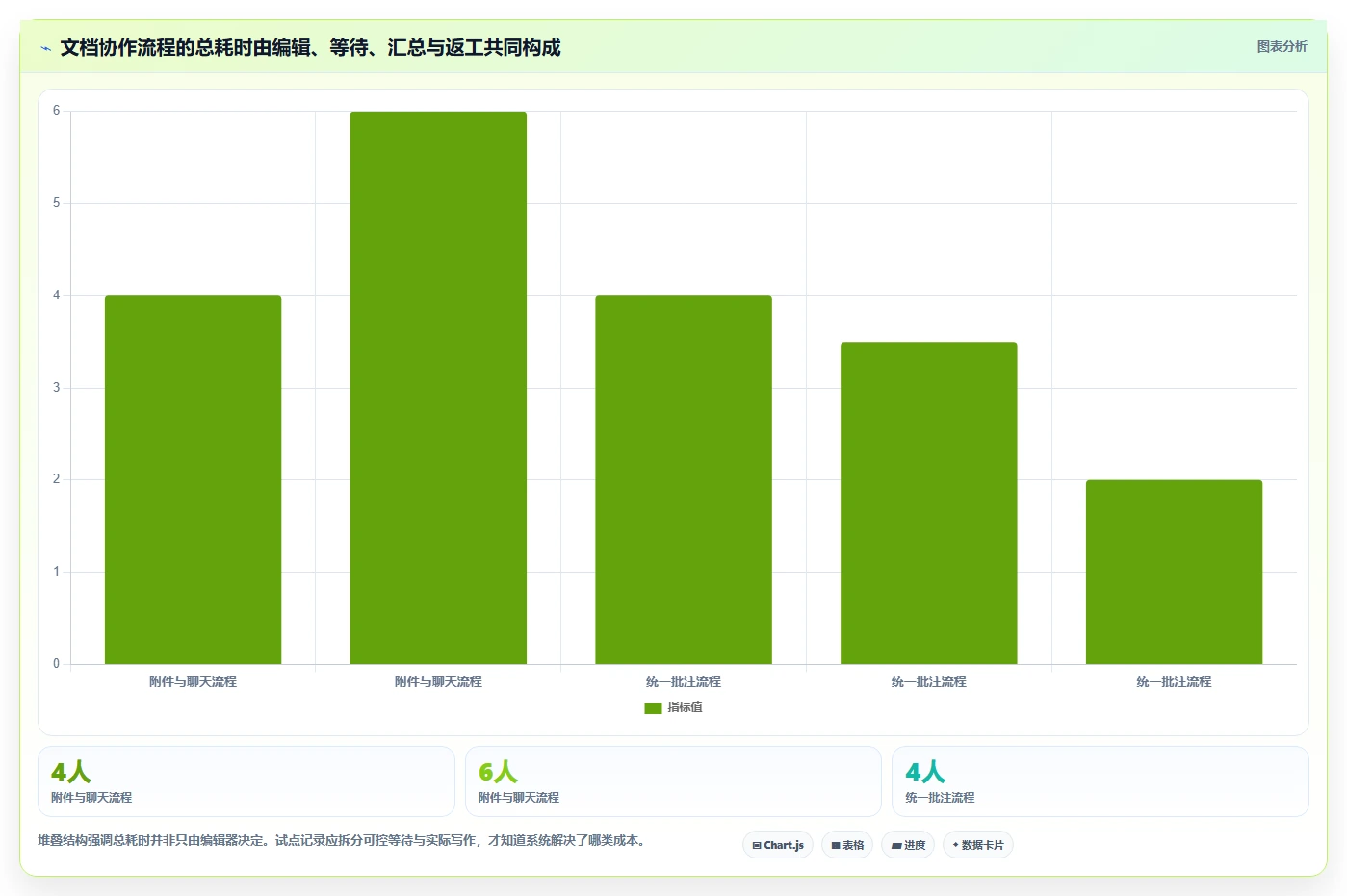
Task: Open the 4人 统一批注流程 data card
Action: [x=1101, y=781]
